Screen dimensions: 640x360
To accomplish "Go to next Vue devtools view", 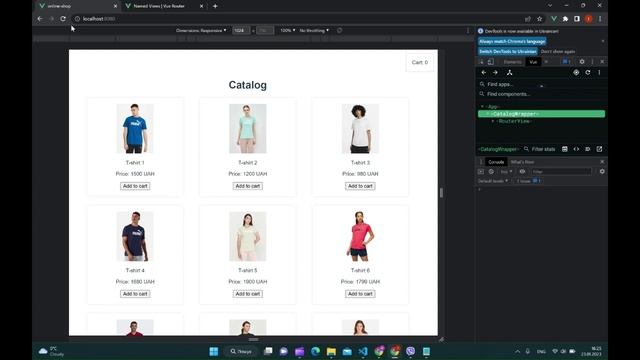I will point(495,73).
